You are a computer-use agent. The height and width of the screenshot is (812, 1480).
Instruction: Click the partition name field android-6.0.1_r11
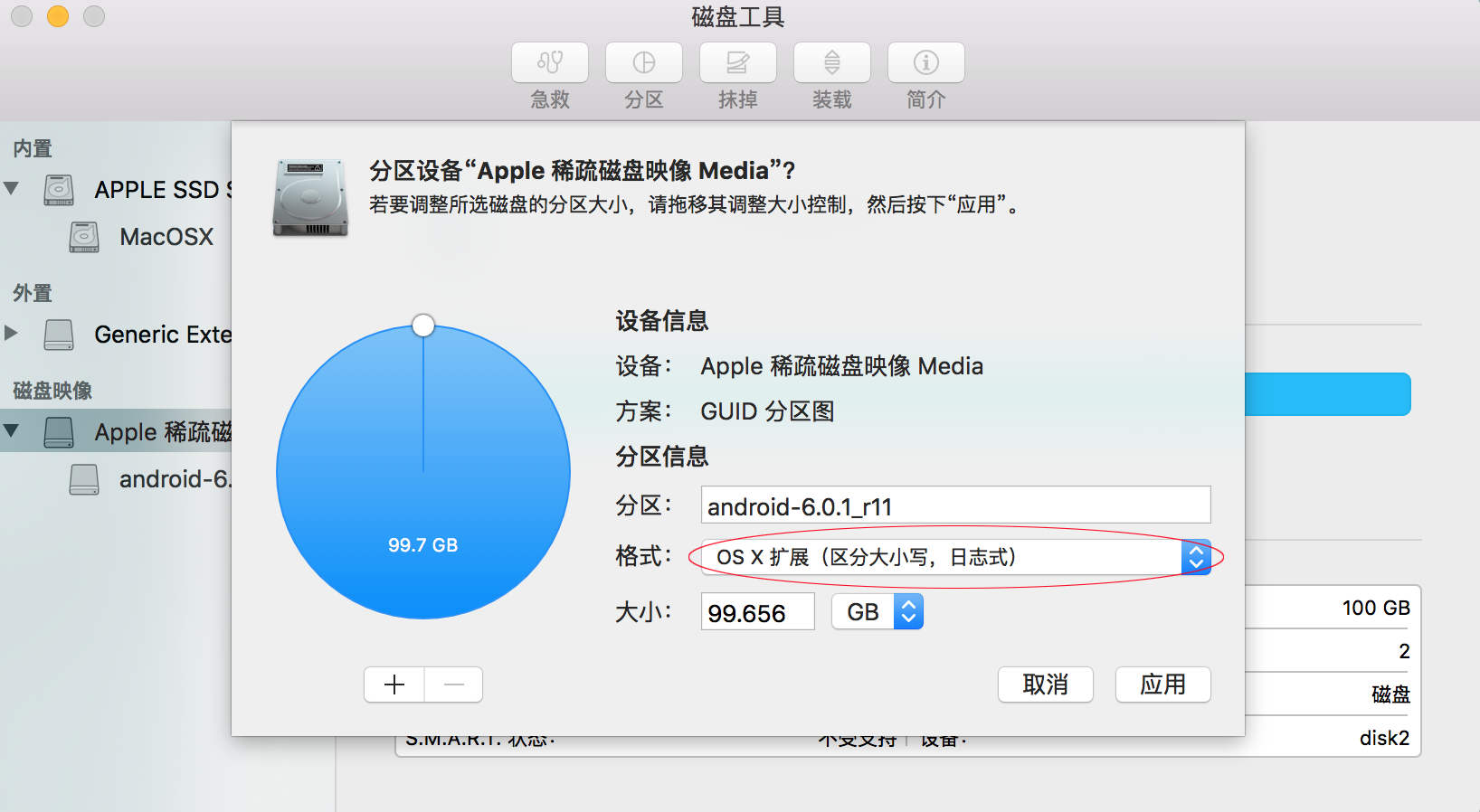(x=956, y=505)
